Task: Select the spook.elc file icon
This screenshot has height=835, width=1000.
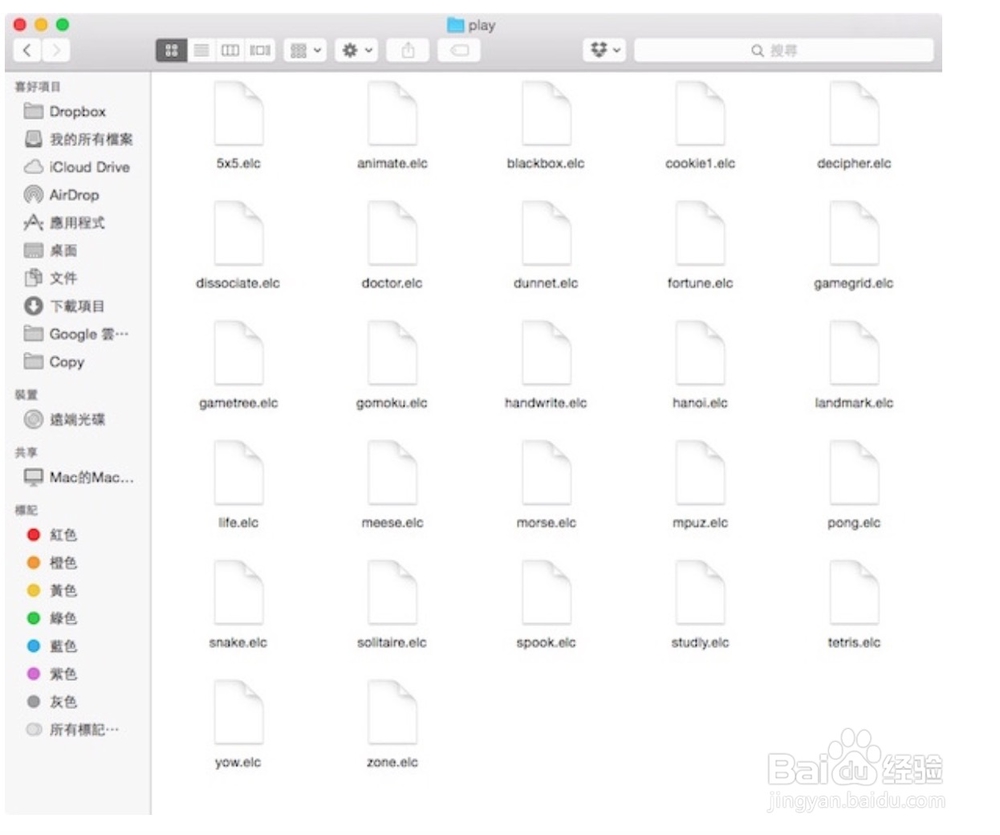Action: click(x=546, y=593)
